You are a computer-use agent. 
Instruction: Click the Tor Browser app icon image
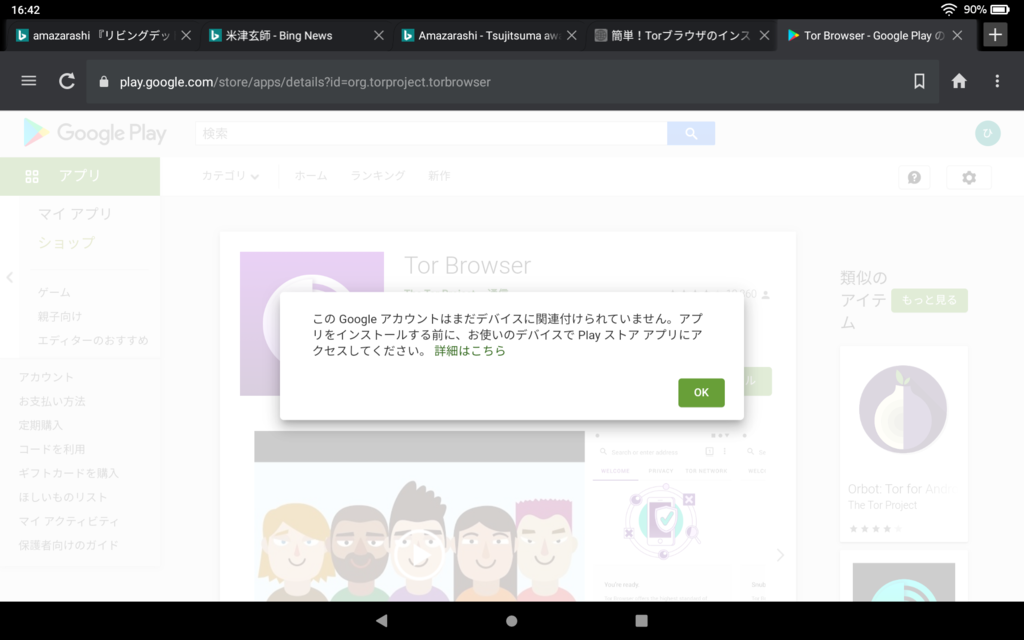(x=312, y=324)
